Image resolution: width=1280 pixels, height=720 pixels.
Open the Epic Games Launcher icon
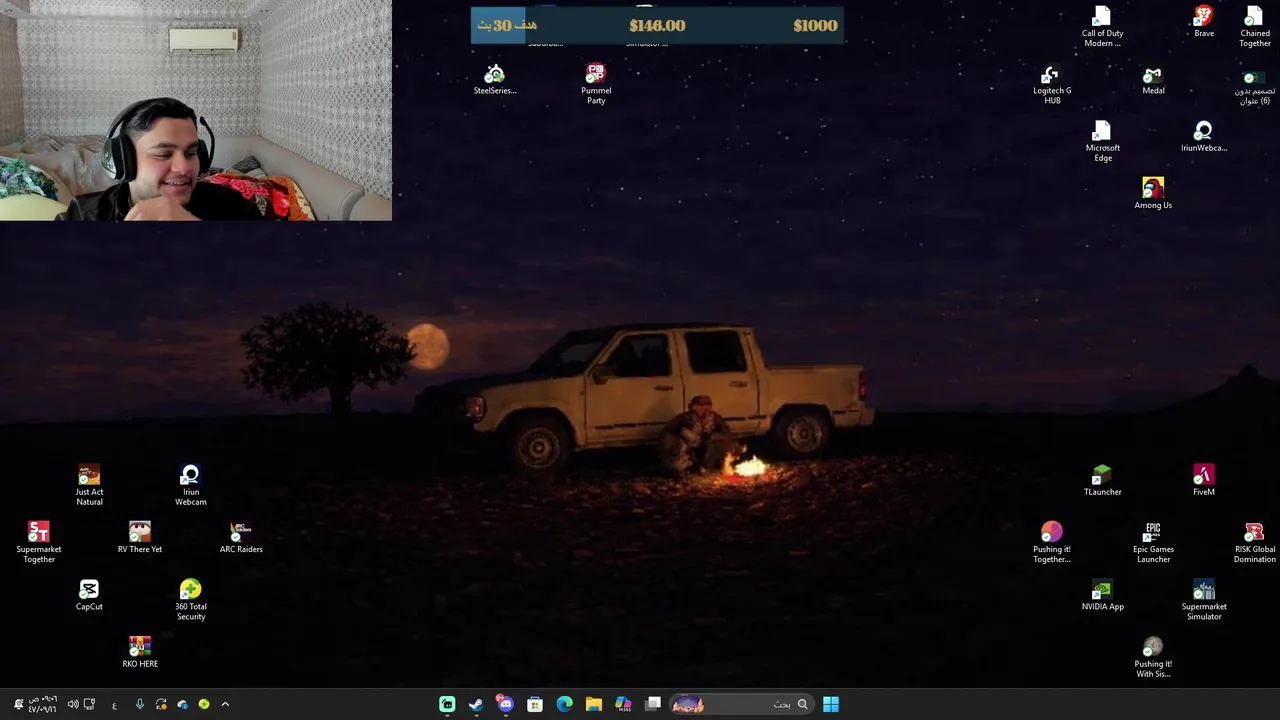coord(1153,542)
